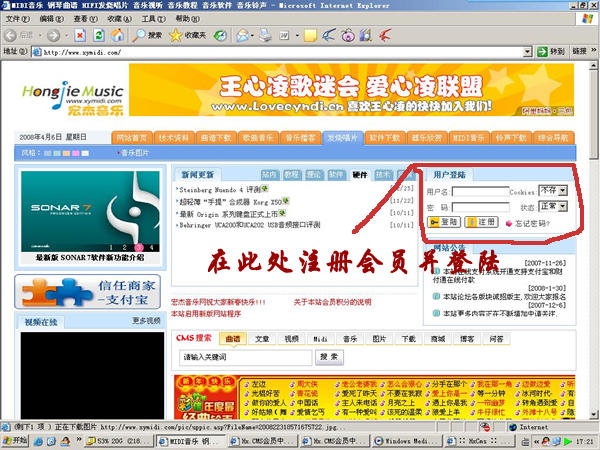
Task: Choose the pink style color swatch
Action: (x=76, y=153)
